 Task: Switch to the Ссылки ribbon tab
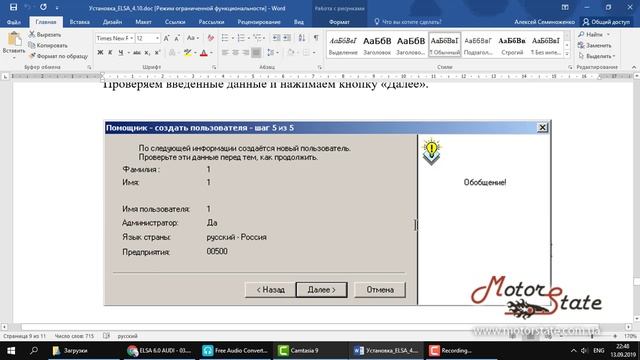[x=175, y=22]
